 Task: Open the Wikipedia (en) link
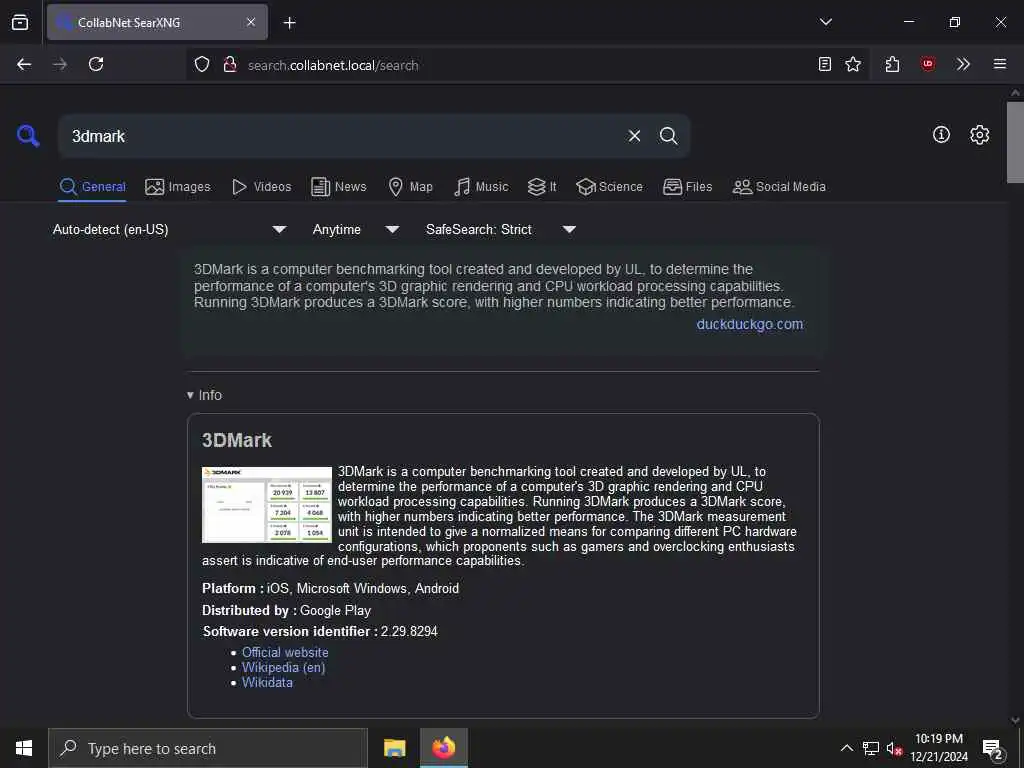coord(283,667)
